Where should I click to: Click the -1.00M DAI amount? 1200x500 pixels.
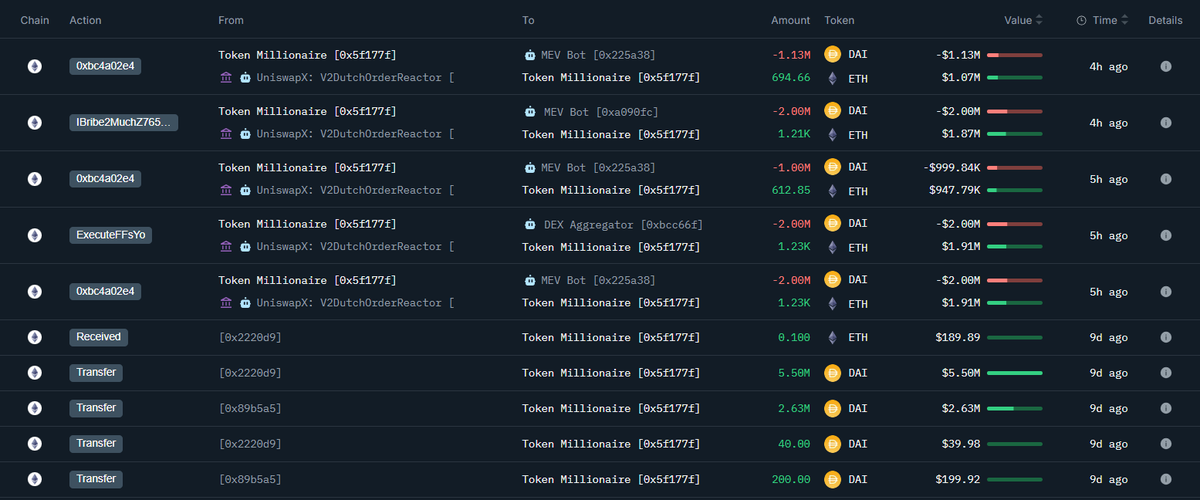791,167
